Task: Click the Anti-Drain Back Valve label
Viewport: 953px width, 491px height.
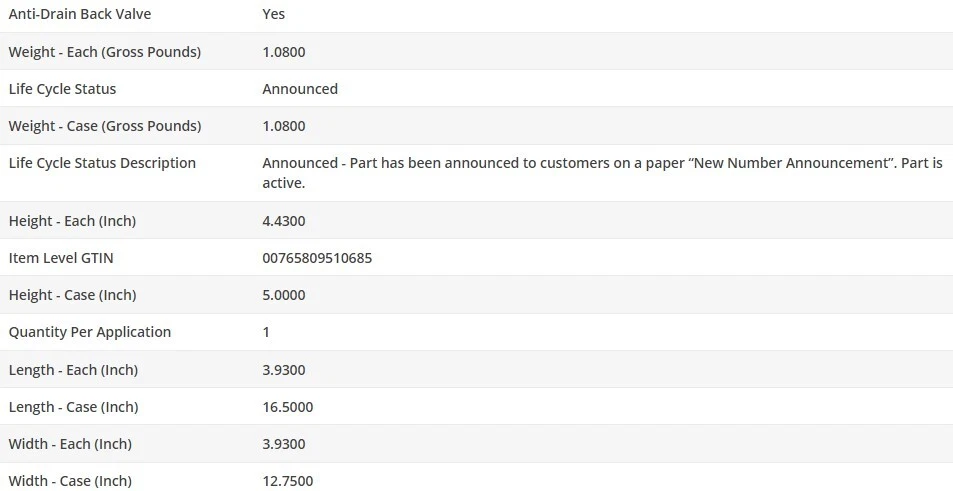Action: click(x=80, y=15)
